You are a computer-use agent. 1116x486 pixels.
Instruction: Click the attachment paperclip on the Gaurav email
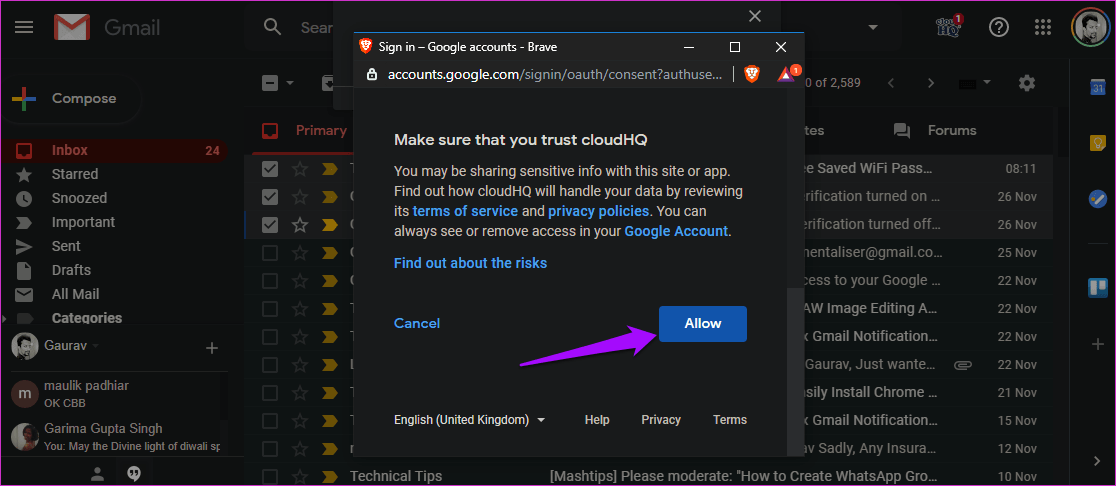coord(962,364)
